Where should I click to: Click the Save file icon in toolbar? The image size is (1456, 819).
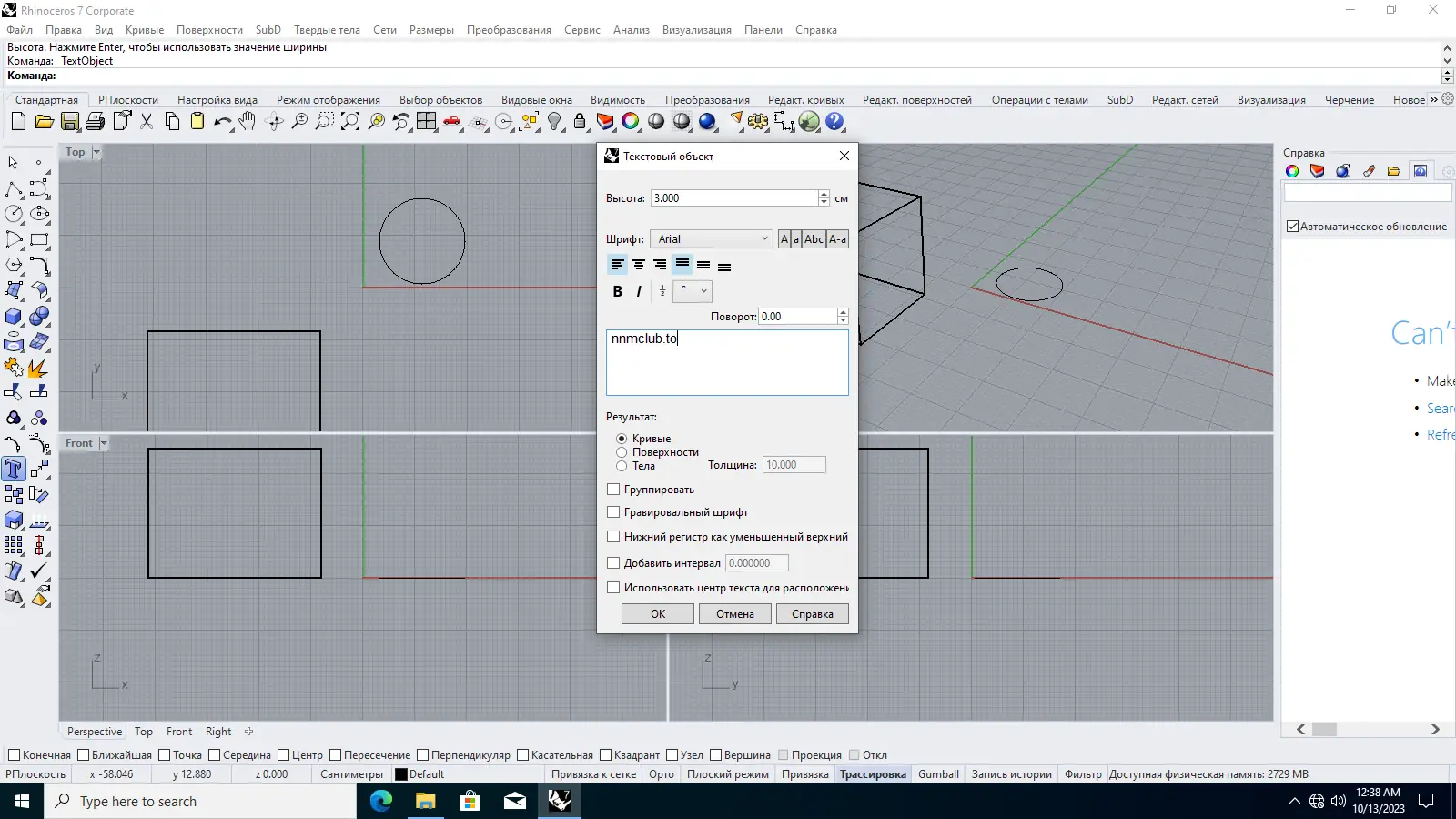[x=70, y=122]
